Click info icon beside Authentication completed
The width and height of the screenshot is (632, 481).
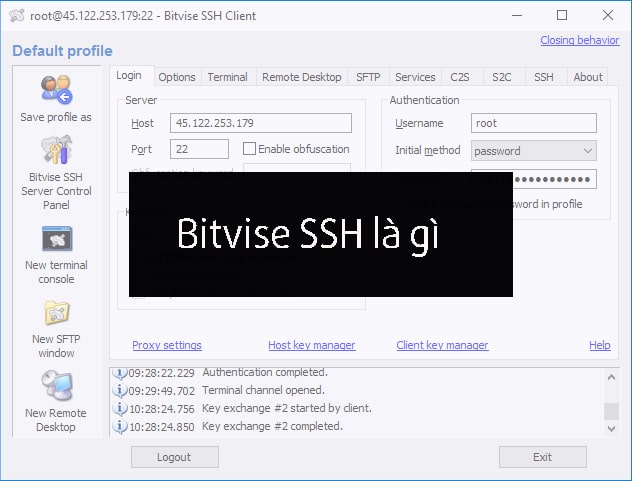click(120, 373)
